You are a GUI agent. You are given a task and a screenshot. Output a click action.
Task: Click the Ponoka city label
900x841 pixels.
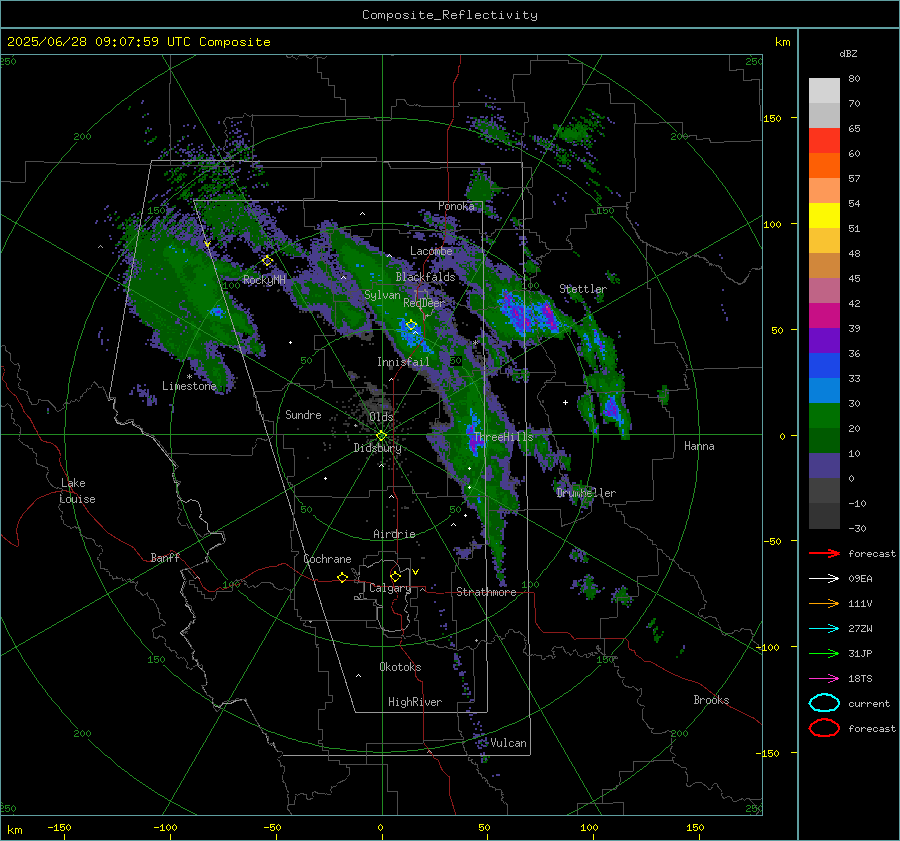456,206
